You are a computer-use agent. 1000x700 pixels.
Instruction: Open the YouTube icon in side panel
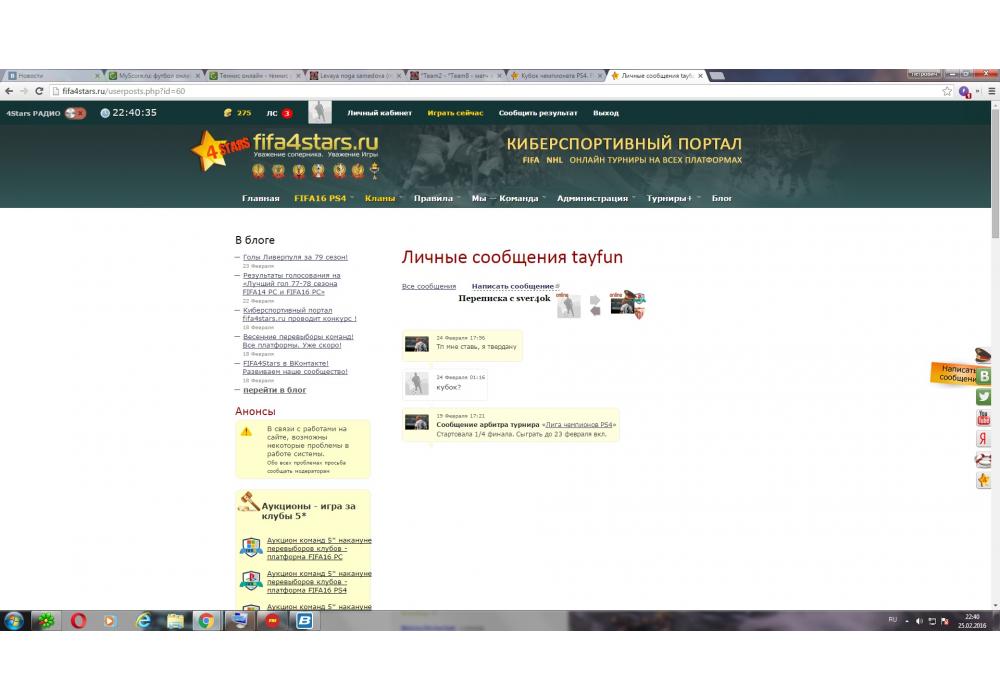(984, 418)
